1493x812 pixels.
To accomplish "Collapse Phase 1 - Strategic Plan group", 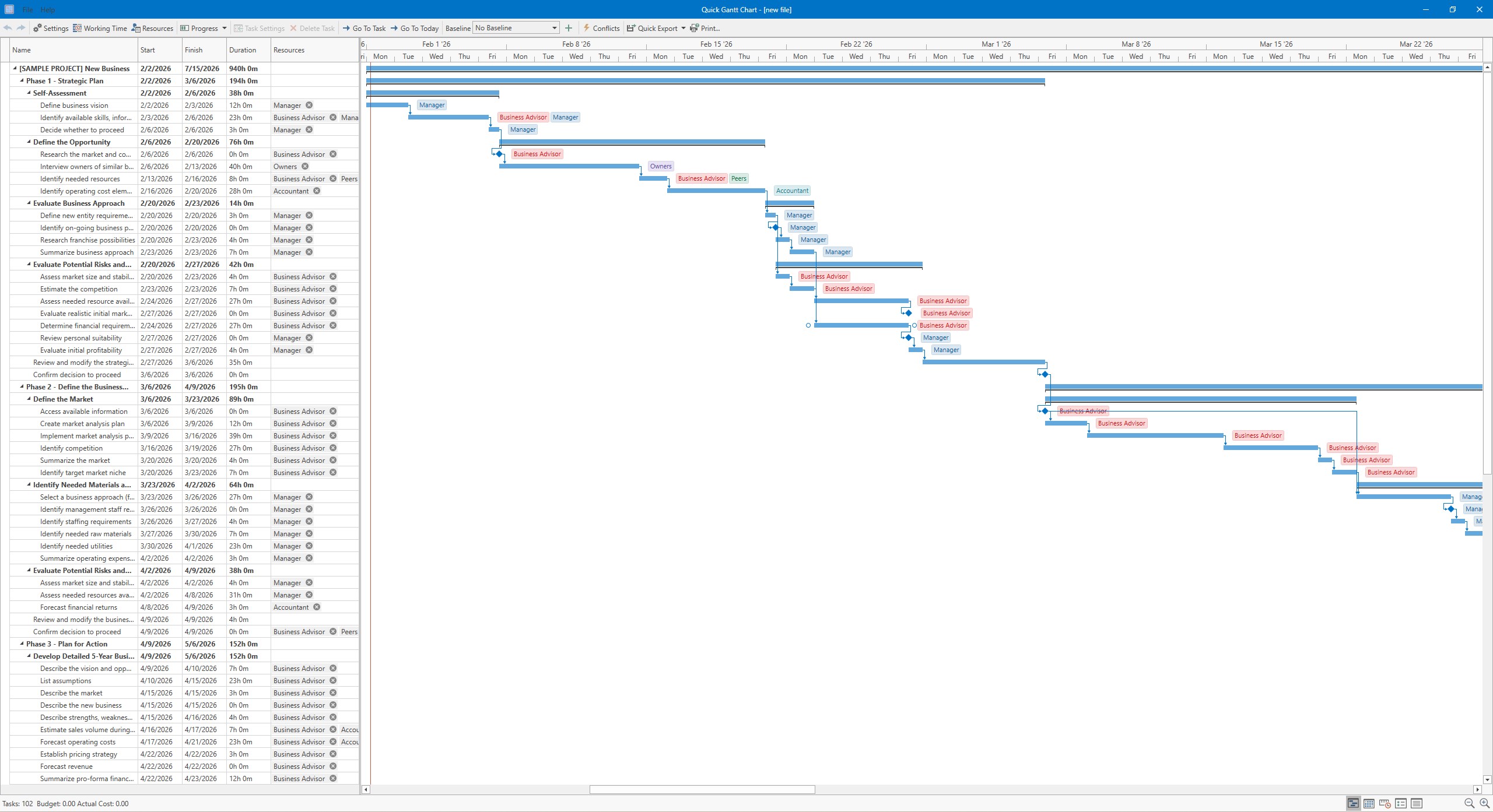I will [21, 80].
